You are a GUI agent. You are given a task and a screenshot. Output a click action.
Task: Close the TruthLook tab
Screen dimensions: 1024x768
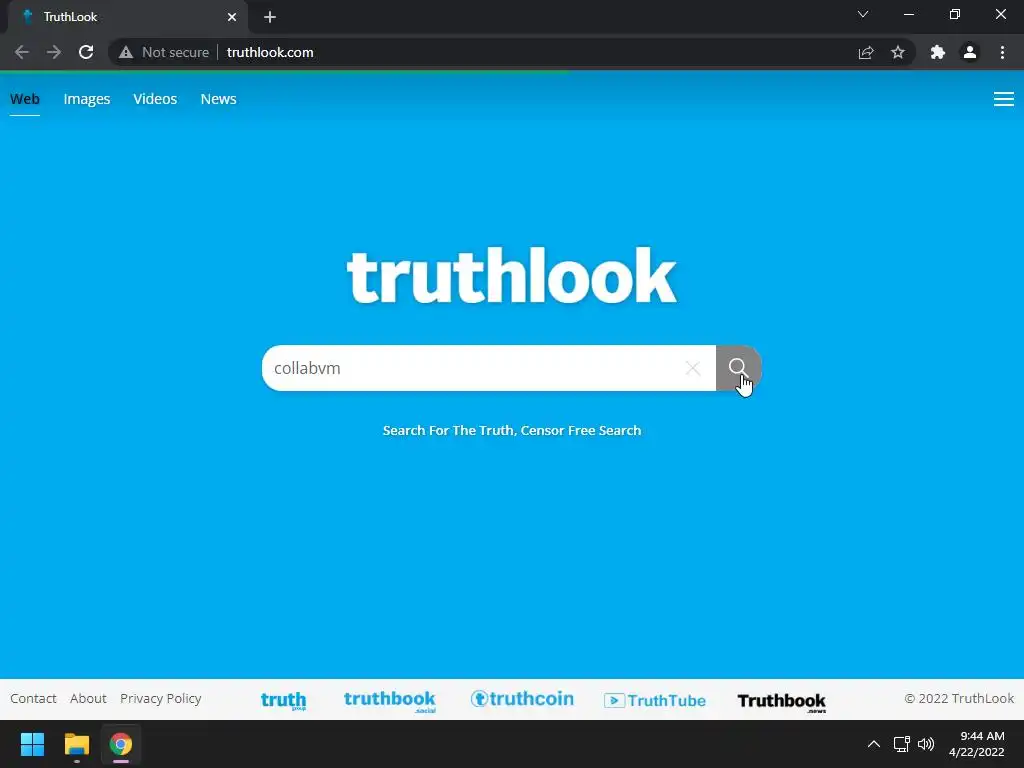coord(232,17)
